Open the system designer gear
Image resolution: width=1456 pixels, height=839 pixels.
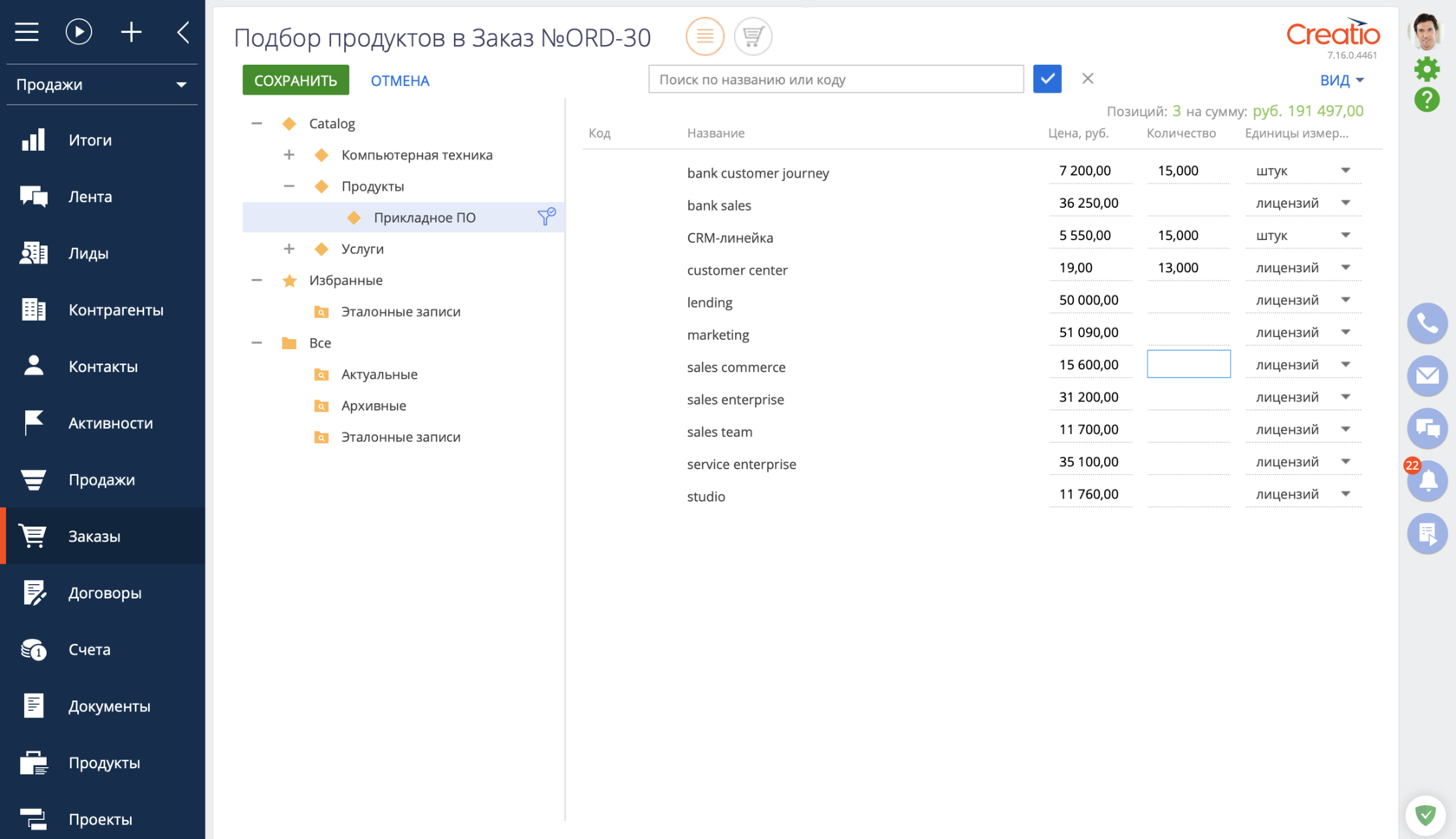click(x=1427, y=68)
